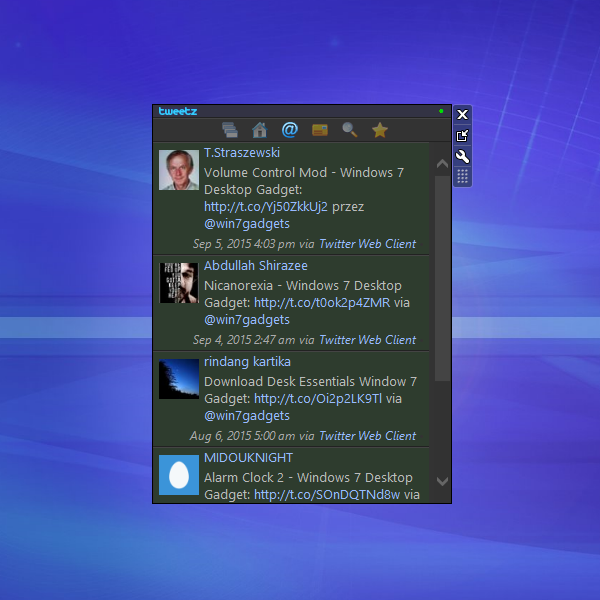The width and height of the screenshot is (600, 600).
Task: Click MIDOUKNIGHT's egg avatar
Action: pos(179,475)
